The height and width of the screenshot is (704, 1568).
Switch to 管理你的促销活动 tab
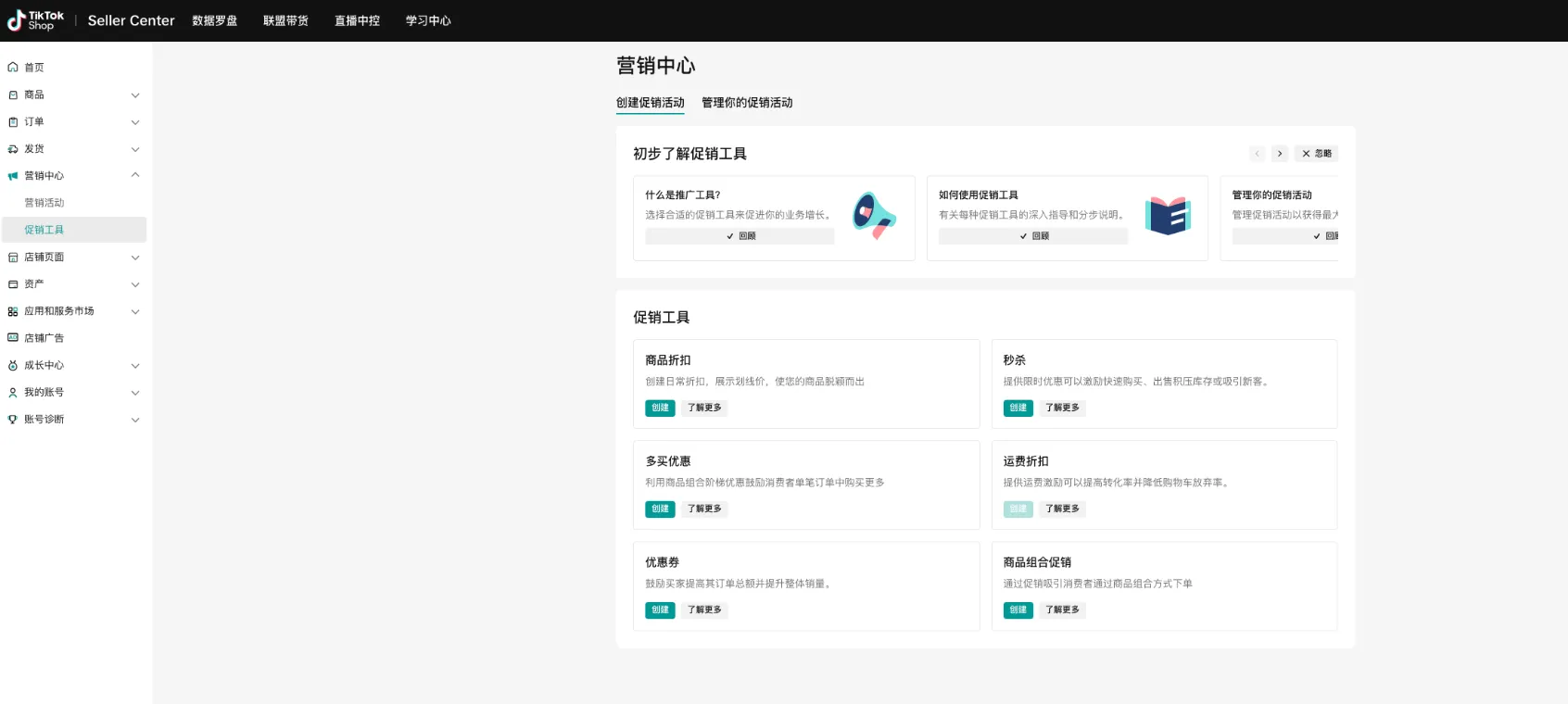coord(747,103)
